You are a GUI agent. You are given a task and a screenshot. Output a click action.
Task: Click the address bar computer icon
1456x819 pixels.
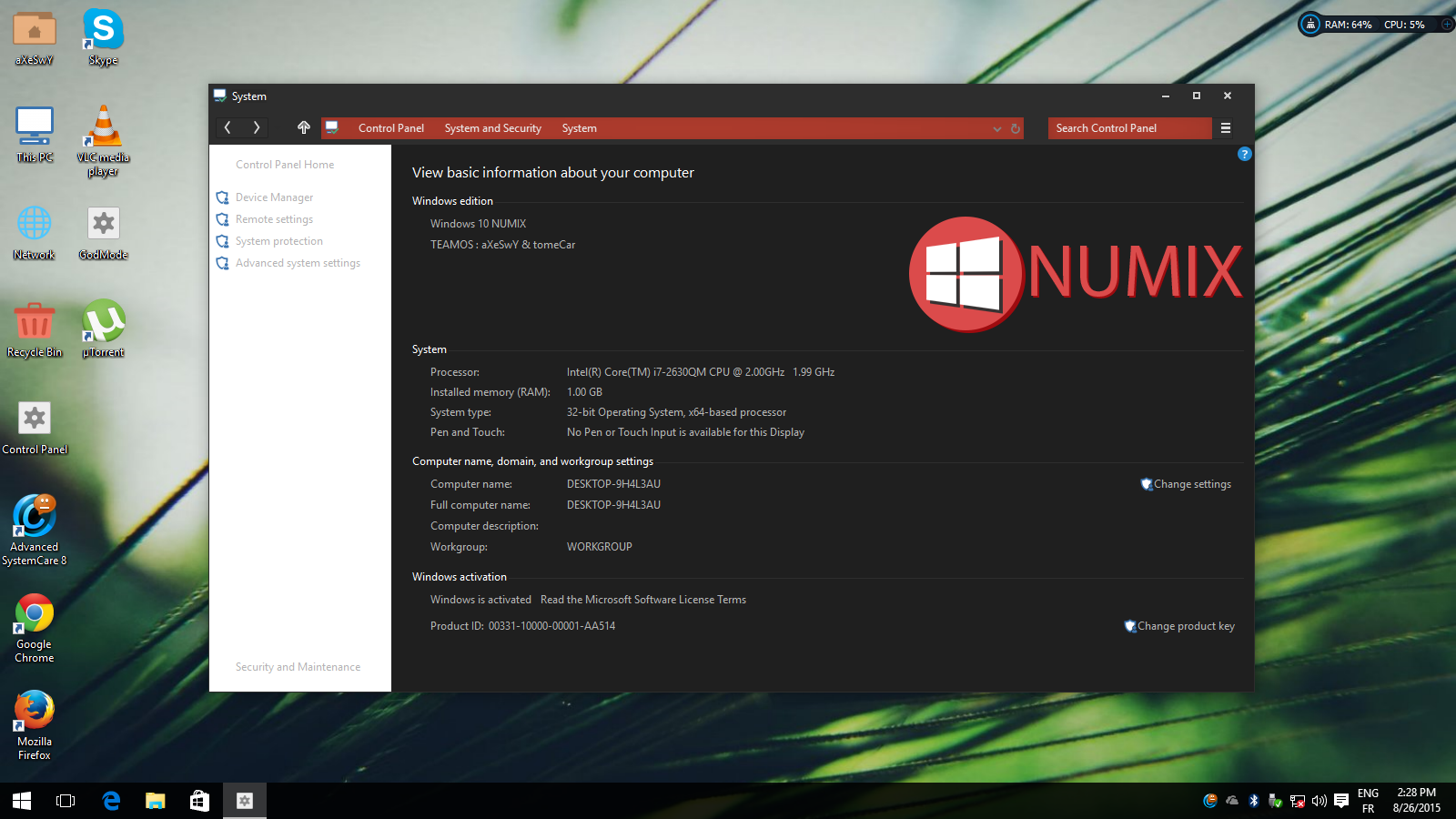pos(332,128)
